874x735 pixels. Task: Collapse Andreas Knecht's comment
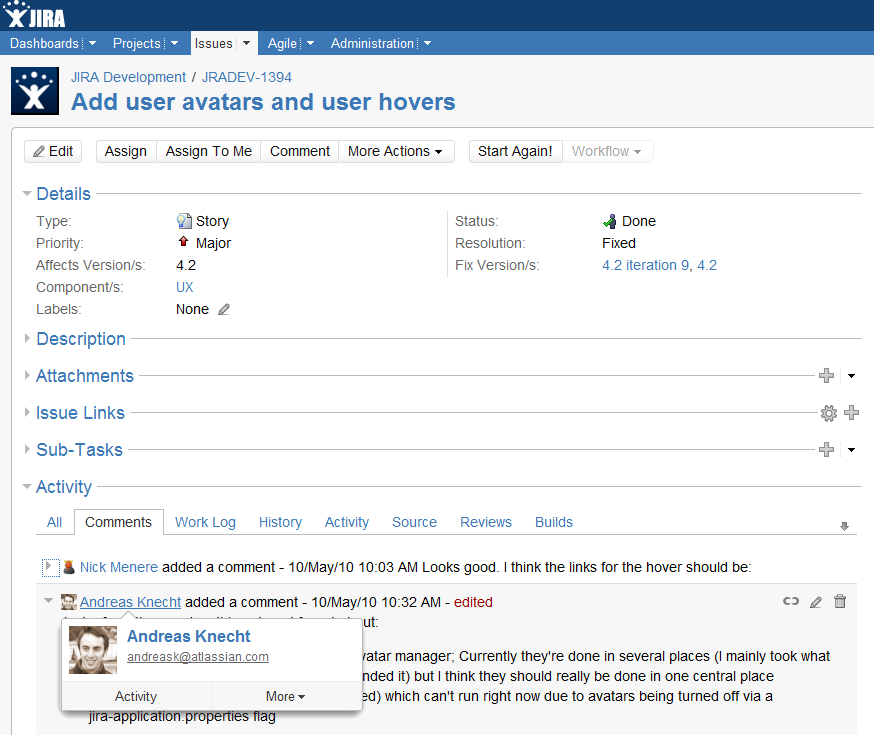[48, 601]
